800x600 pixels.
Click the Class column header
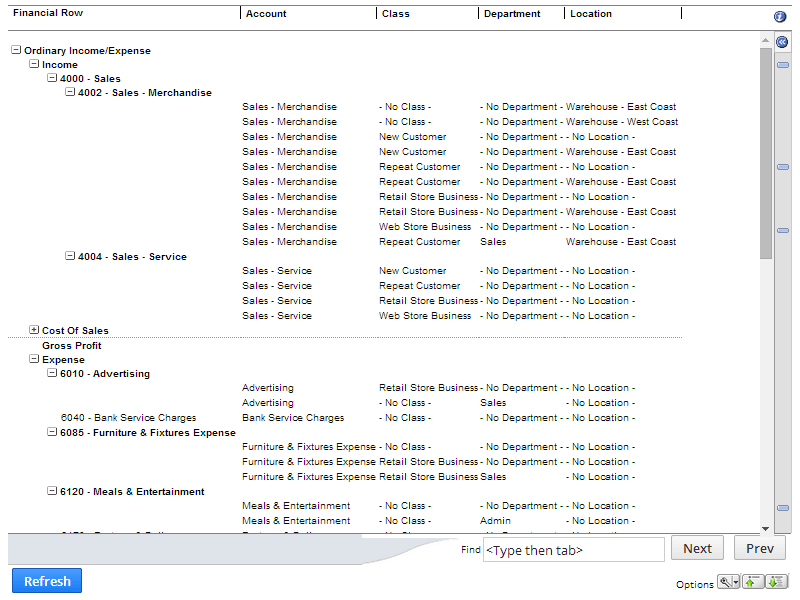(x=396, y=14)
